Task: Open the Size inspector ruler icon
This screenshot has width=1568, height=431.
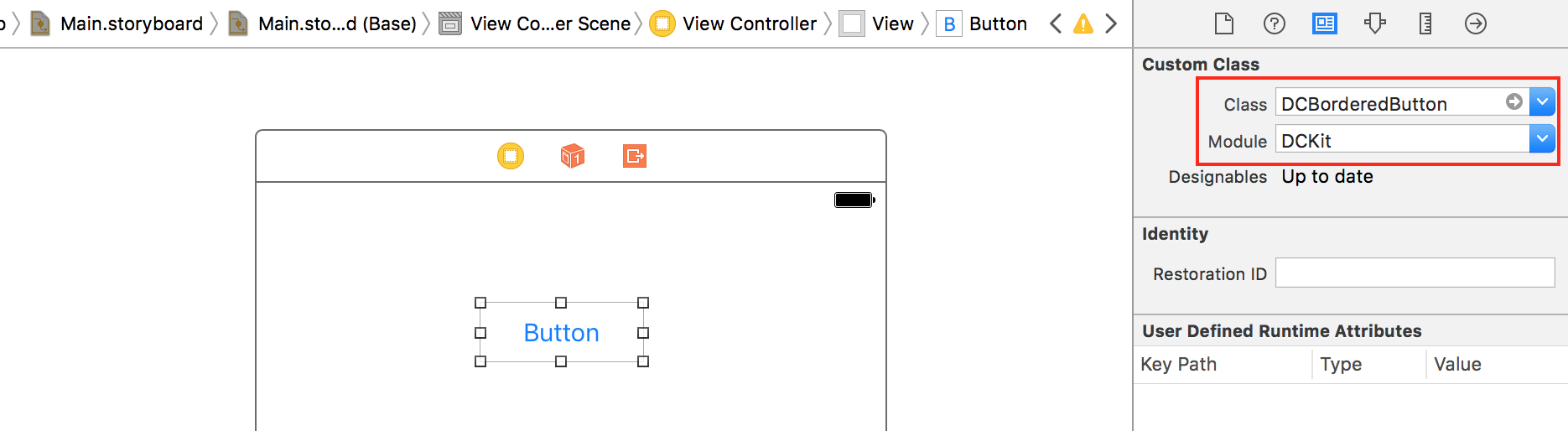Action: (1425, 23)
